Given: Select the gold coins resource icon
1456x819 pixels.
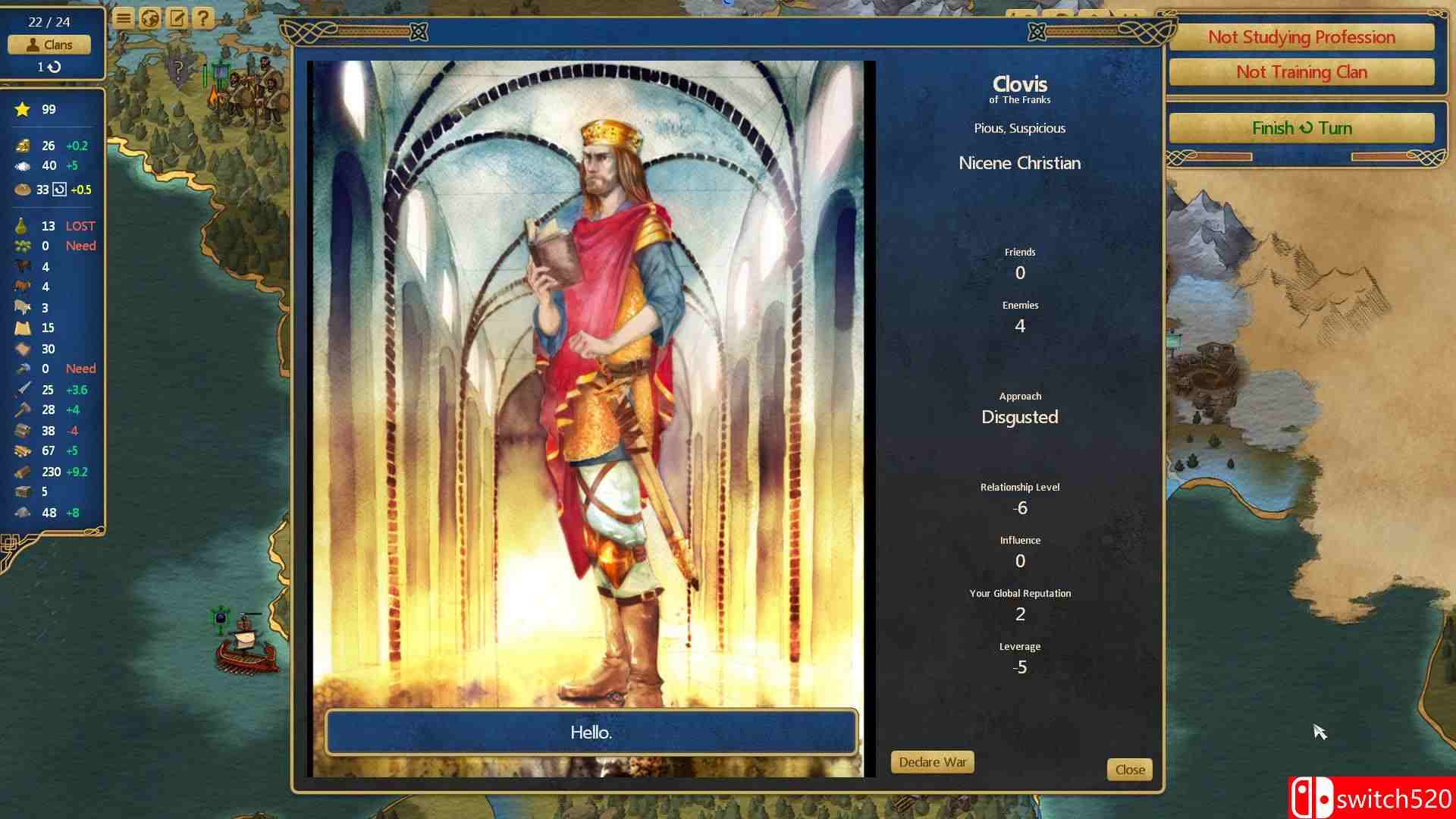Looking at the screenshot, I should coord(23,146).
